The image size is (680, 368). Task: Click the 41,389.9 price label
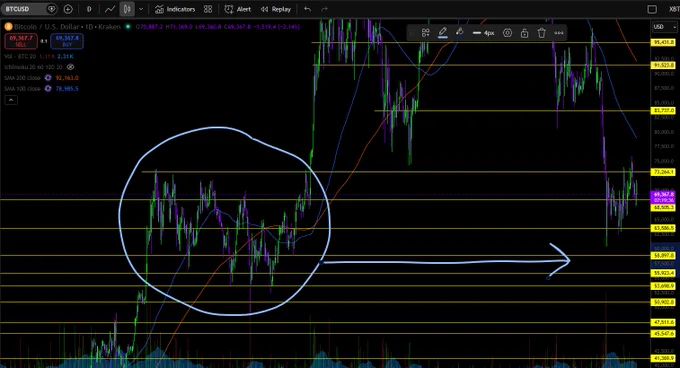coord(664,359)
